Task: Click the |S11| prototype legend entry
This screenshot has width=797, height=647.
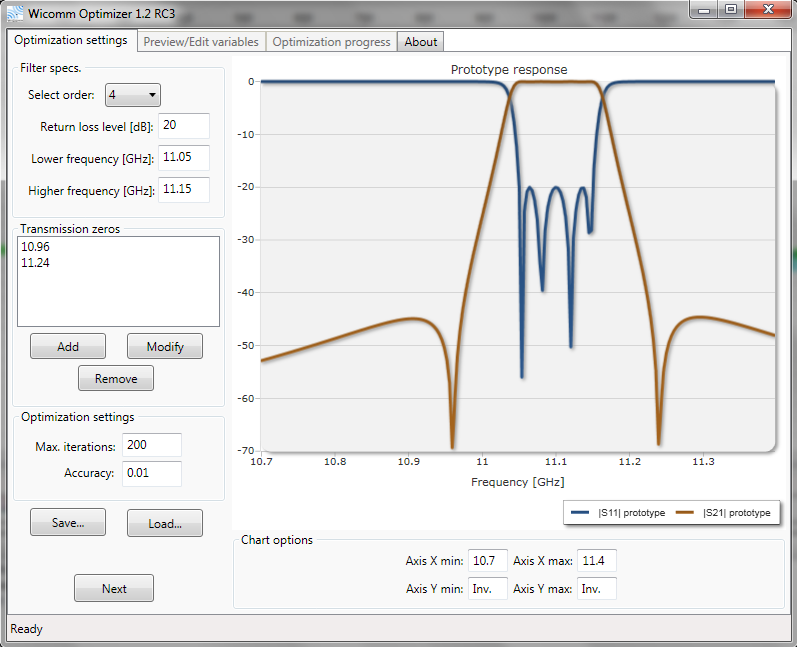Action: 618,513
